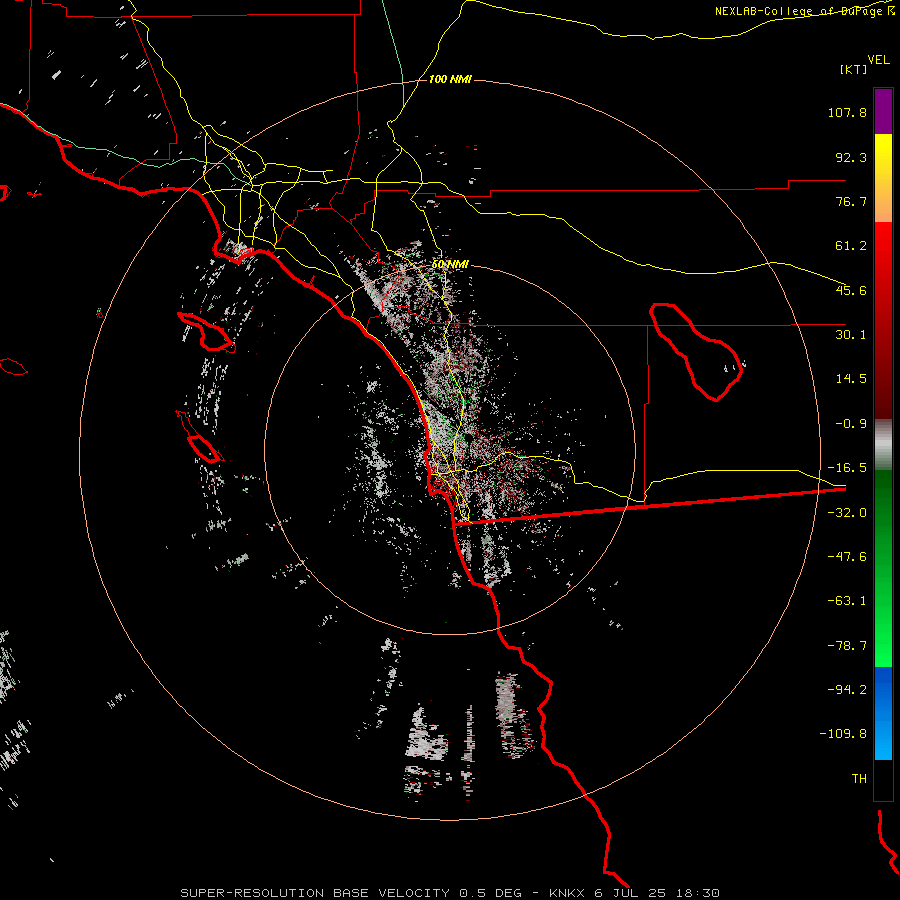900x900 pixels.
Task: Select the -0.9 legend value
Action: [851, 424]
